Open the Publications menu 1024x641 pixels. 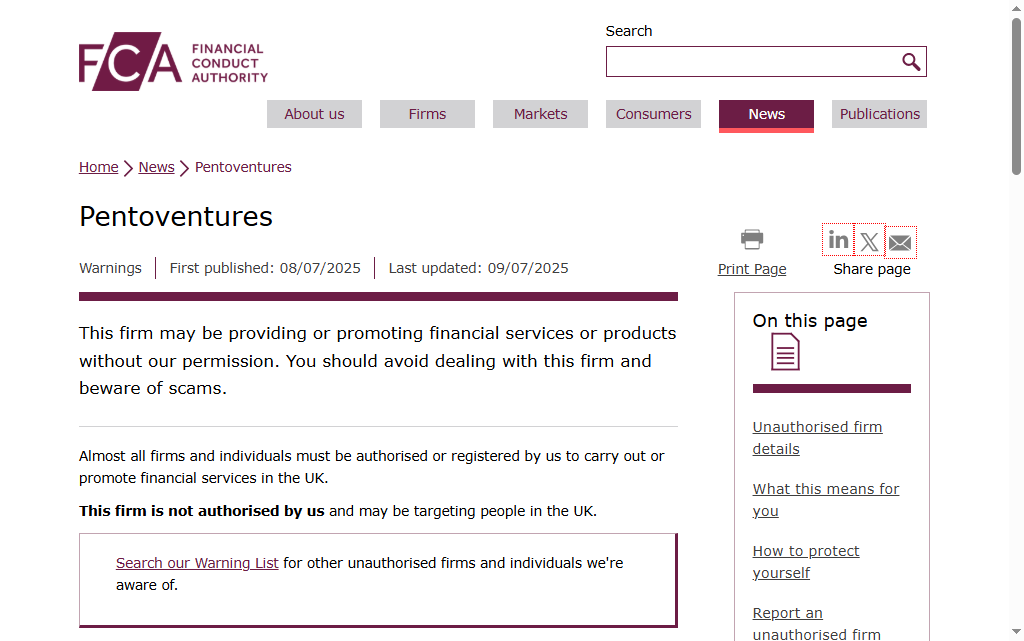[x=879, y=114]
